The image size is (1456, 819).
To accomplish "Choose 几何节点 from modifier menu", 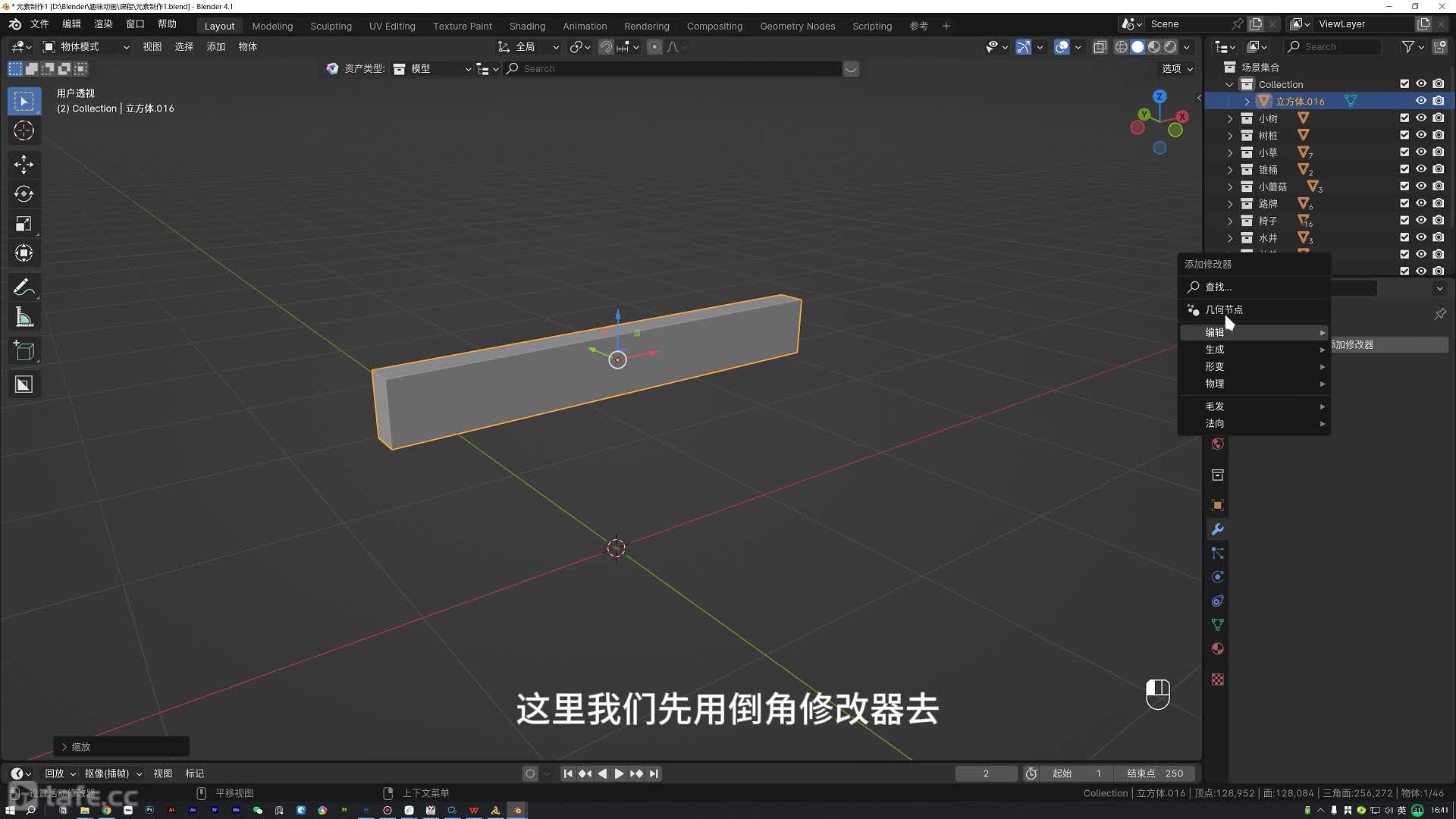I will pyautogui.click(x=1254, y=309).
